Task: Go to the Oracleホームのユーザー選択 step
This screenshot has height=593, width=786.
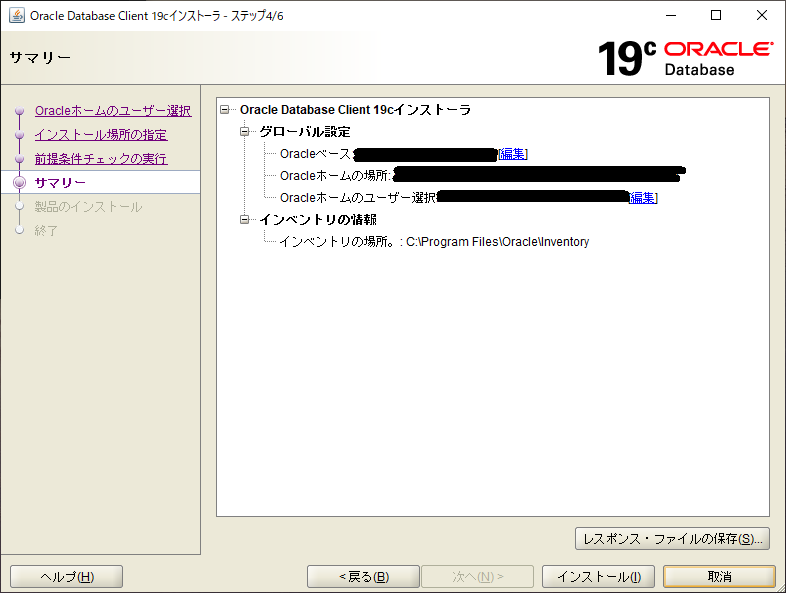Action: tap(113, 111)
